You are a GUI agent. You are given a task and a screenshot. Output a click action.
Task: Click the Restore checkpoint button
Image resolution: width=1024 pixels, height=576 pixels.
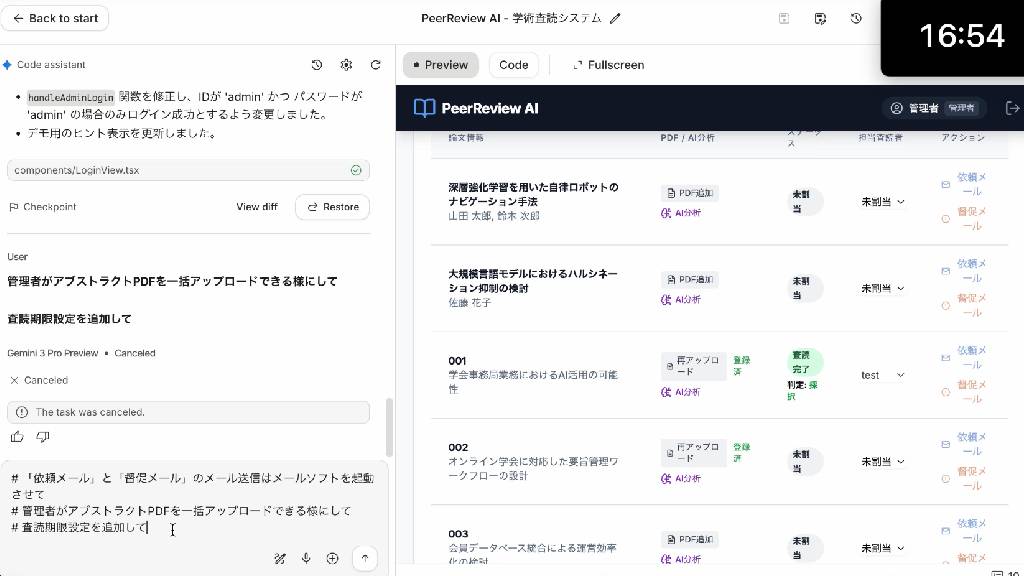point(332,207)
